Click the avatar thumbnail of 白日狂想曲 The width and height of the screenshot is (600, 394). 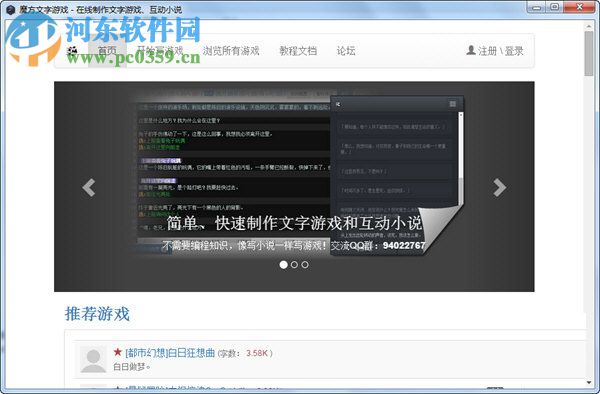tap(93, 360)
